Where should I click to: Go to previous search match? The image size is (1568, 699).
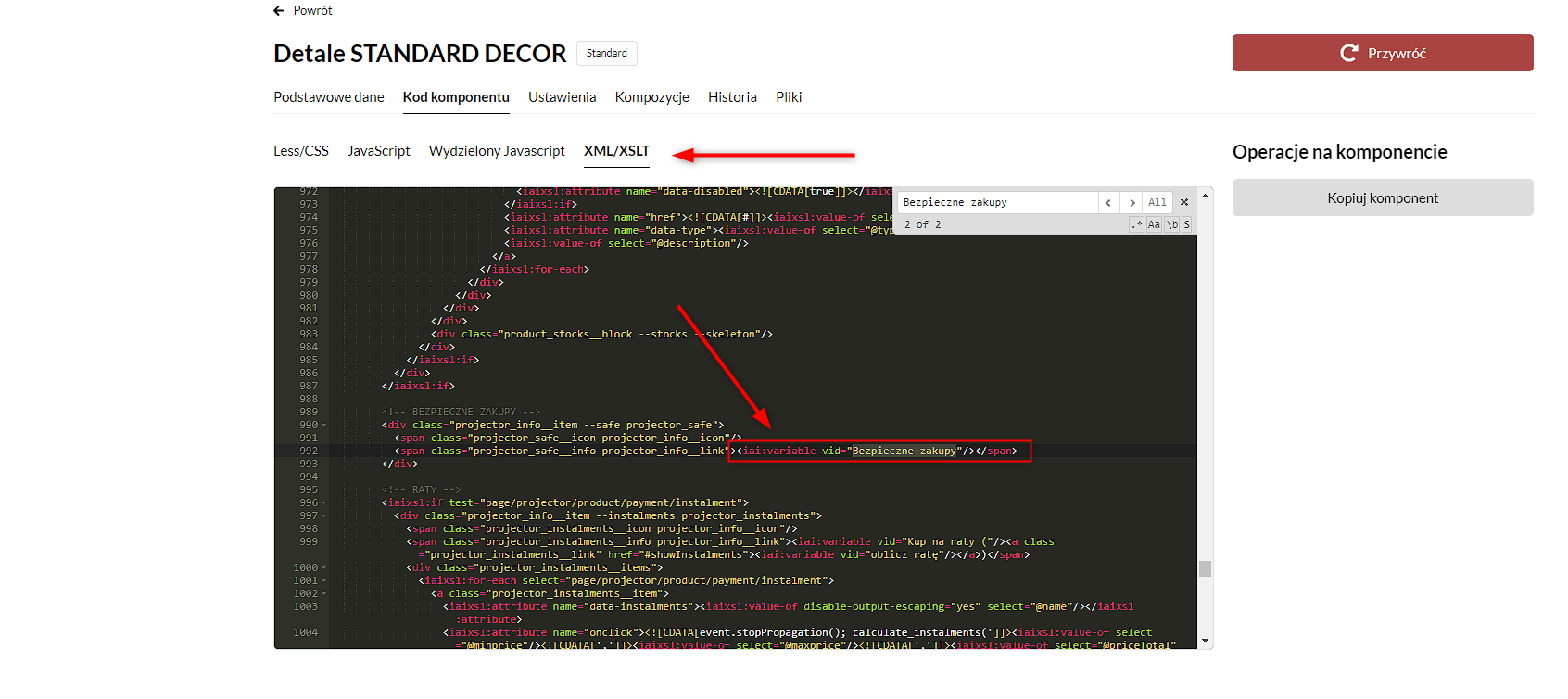tap(1108, 202)
